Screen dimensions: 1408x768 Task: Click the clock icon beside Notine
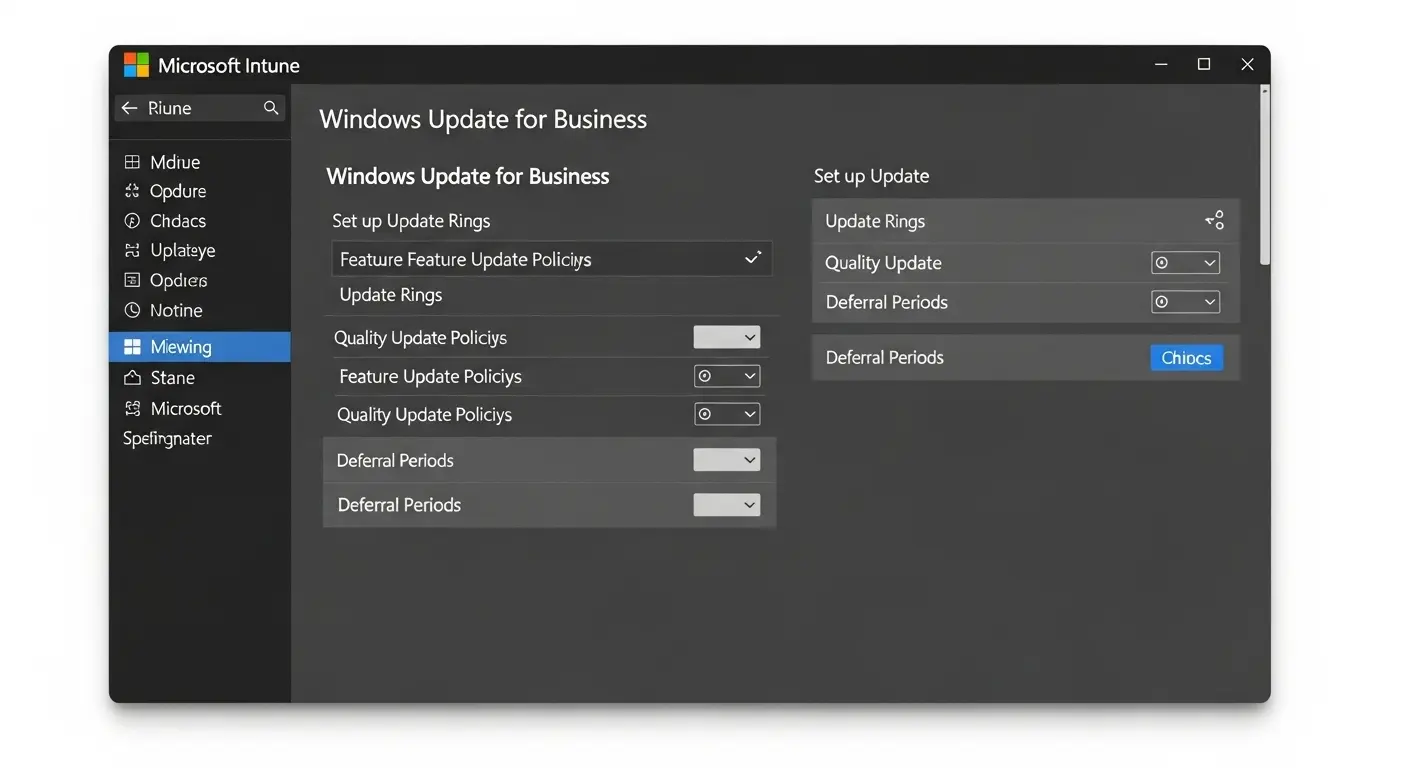pyautogui.click(x=132, y=310)
